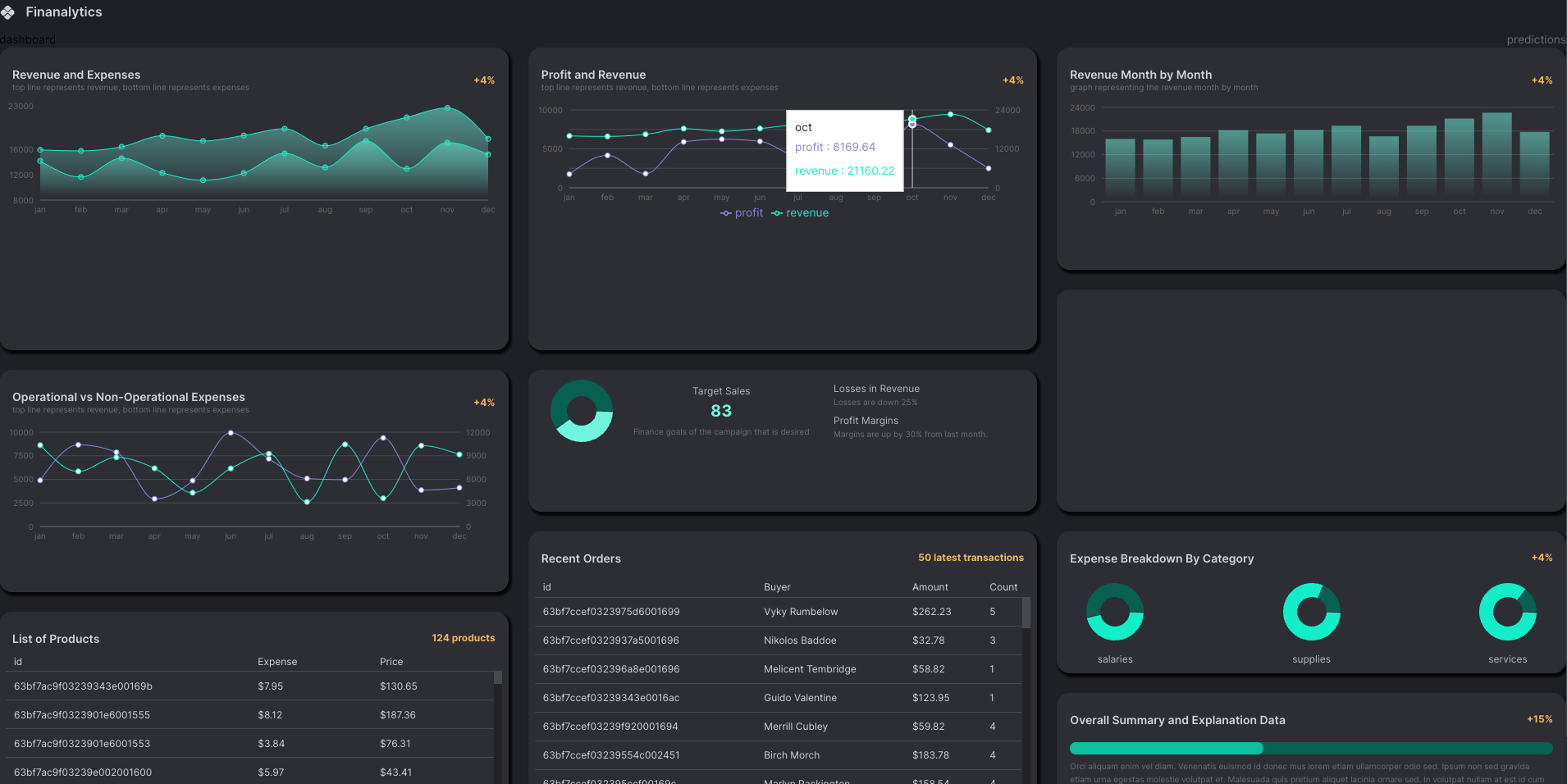The image size is (1567, 784).
Task: Toggle the revenue series in legend
Action: [x=800, y=213]
